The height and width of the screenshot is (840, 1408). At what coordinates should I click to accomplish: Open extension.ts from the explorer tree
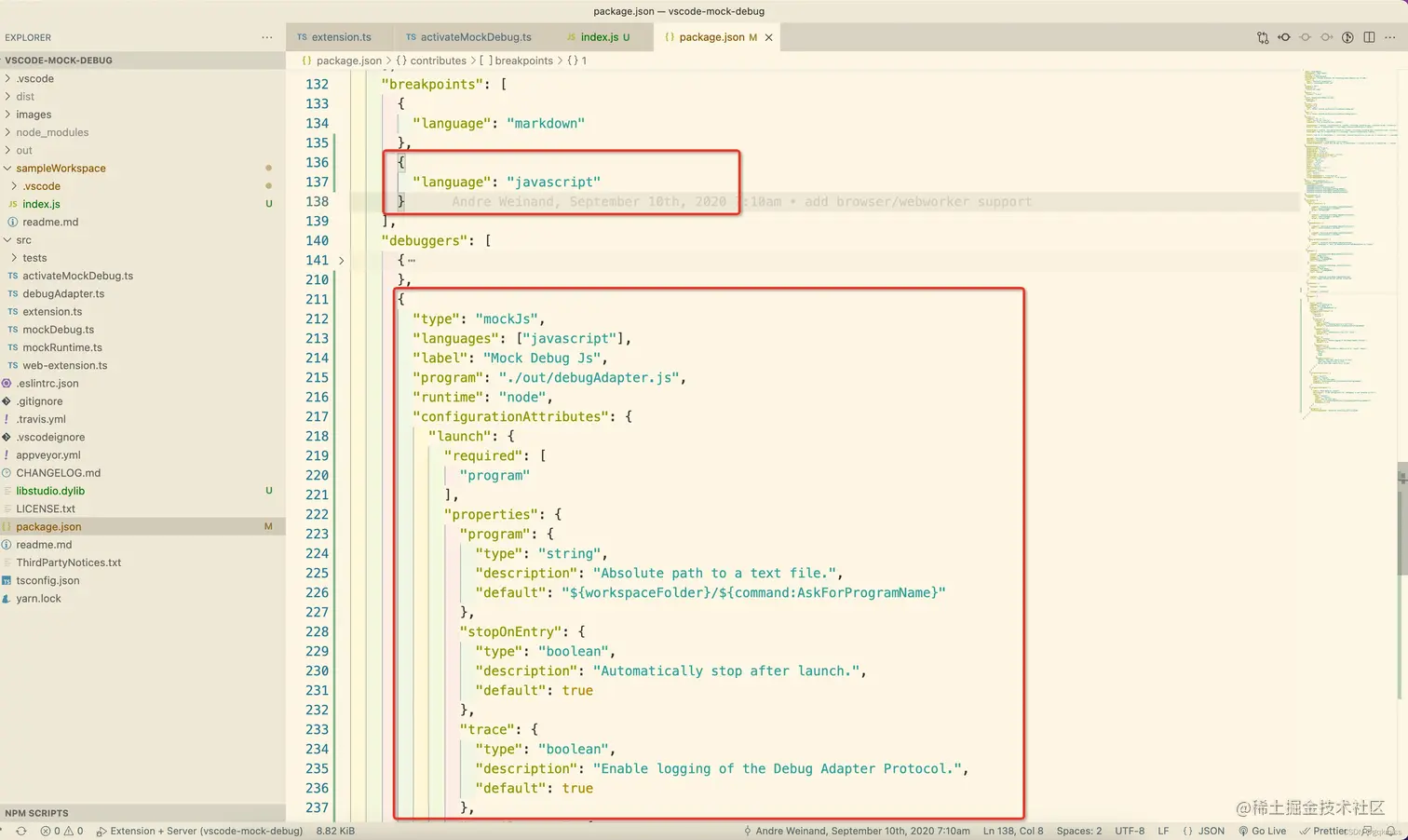click(142, 312)
